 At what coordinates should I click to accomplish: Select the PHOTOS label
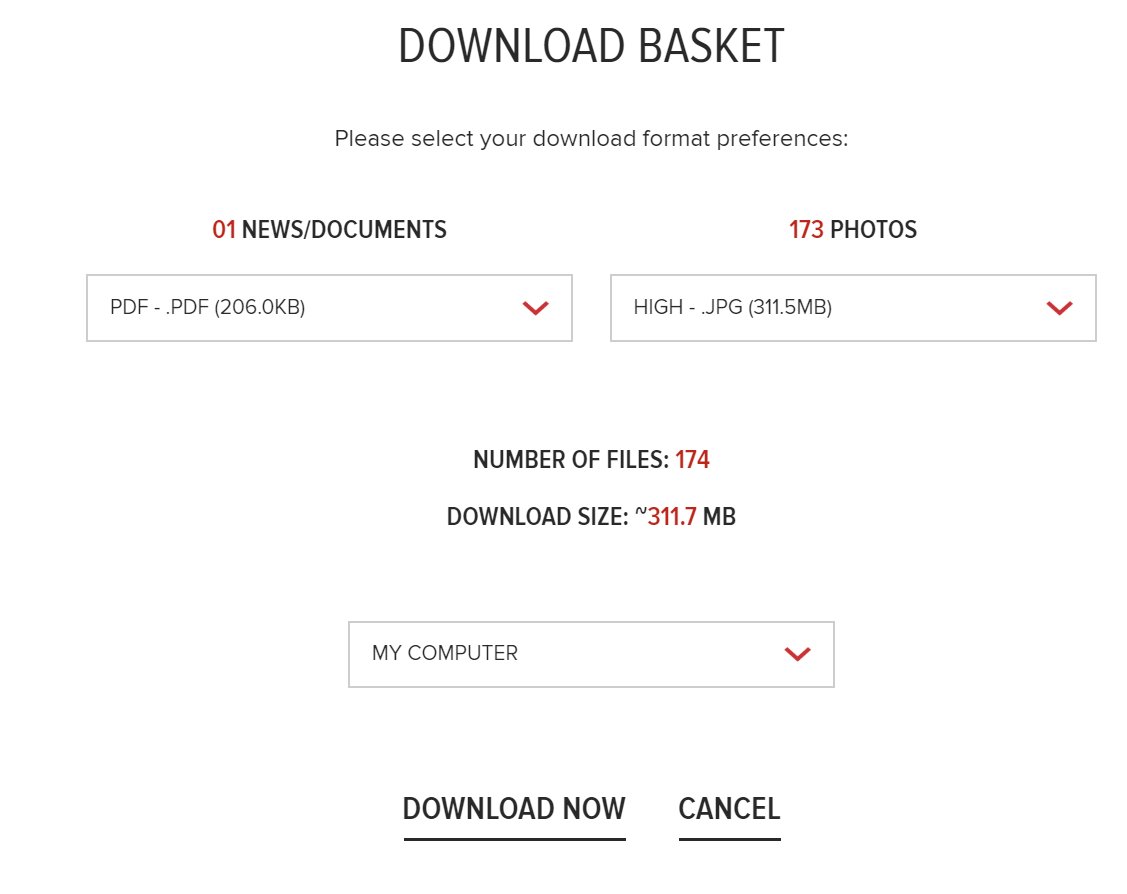click(873, 230)
